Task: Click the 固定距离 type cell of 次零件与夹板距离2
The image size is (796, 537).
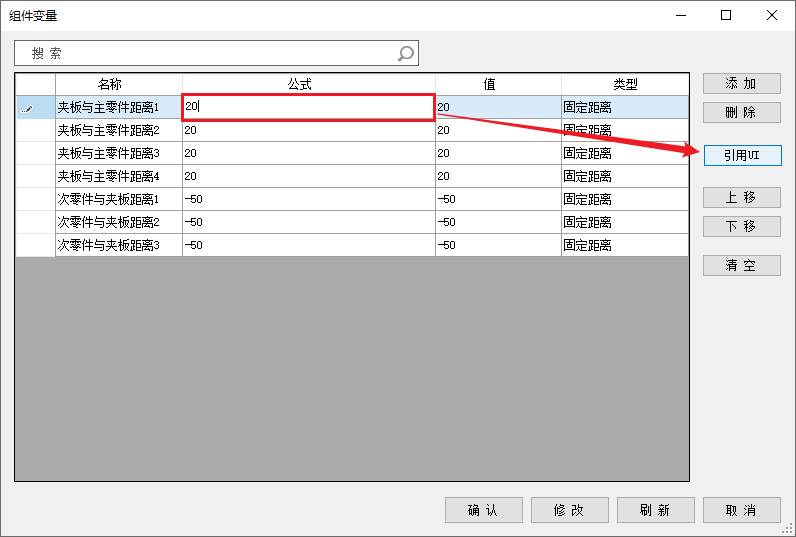Action: coord(625,222)
